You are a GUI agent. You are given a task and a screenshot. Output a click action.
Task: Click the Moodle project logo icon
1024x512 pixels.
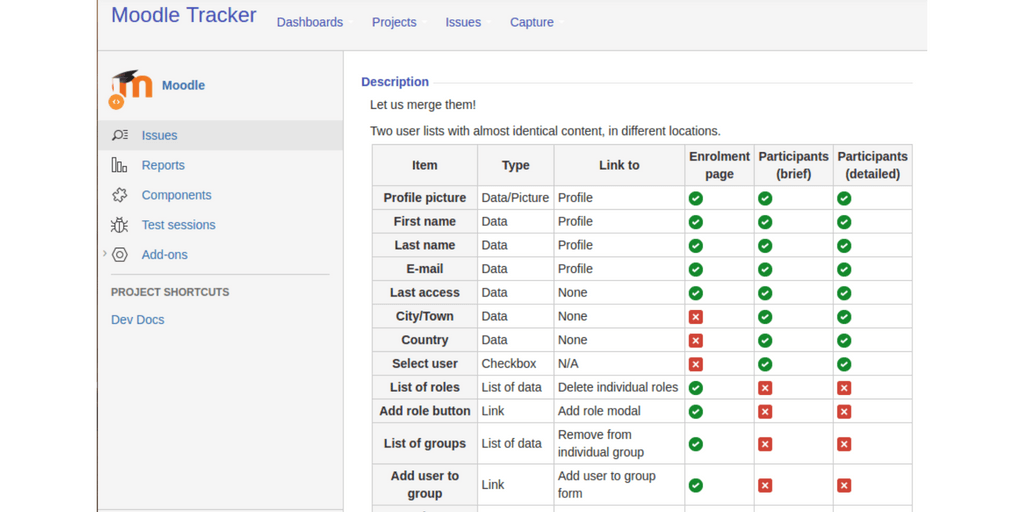[131, 89]
